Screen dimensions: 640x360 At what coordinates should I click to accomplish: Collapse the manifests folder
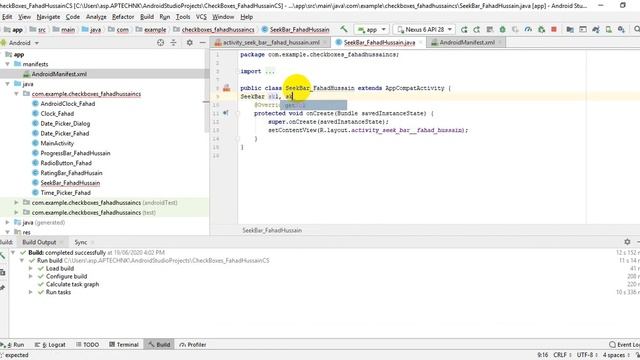(7, 64)
